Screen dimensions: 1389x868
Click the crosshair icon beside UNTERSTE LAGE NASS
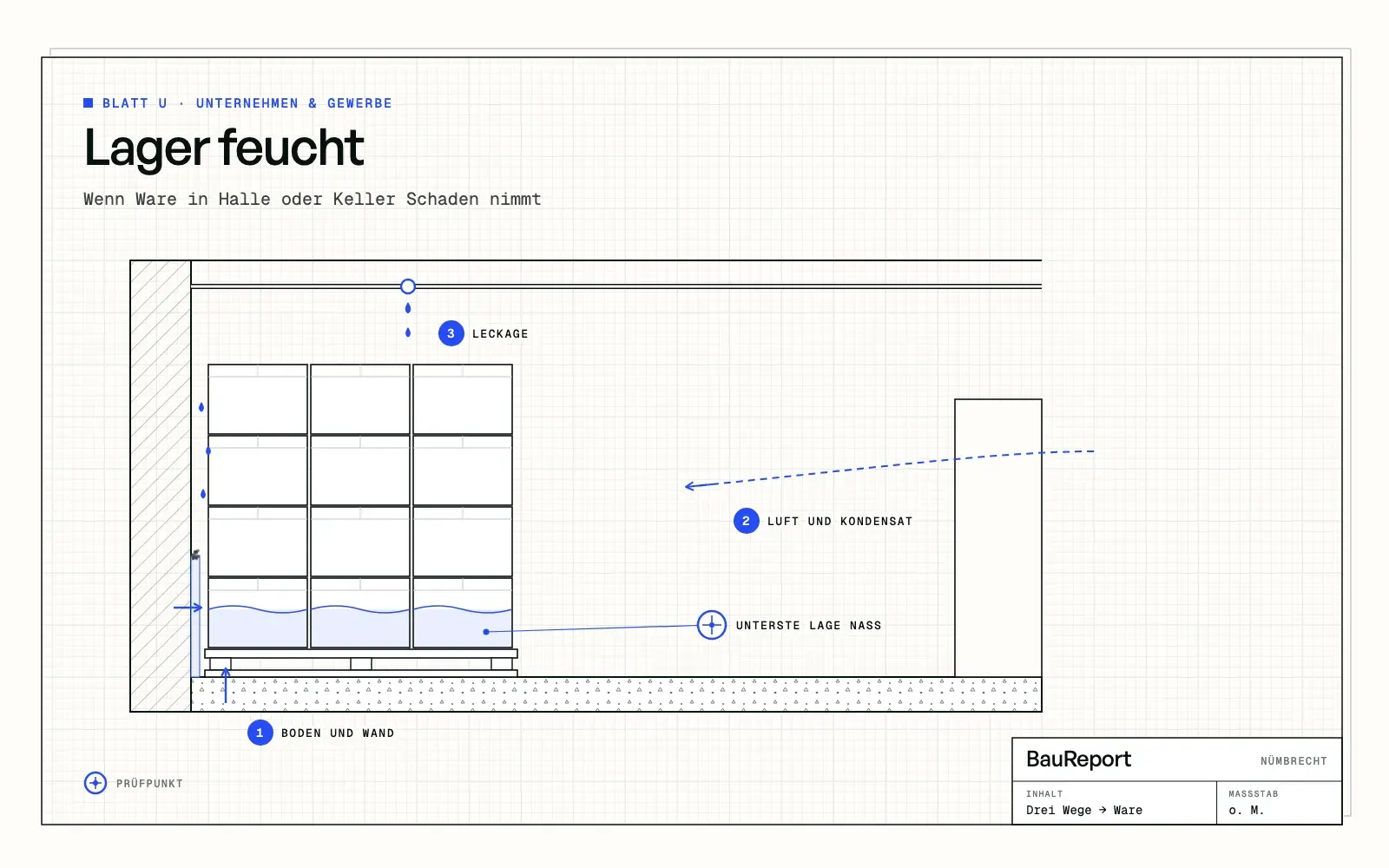(712, 625)
